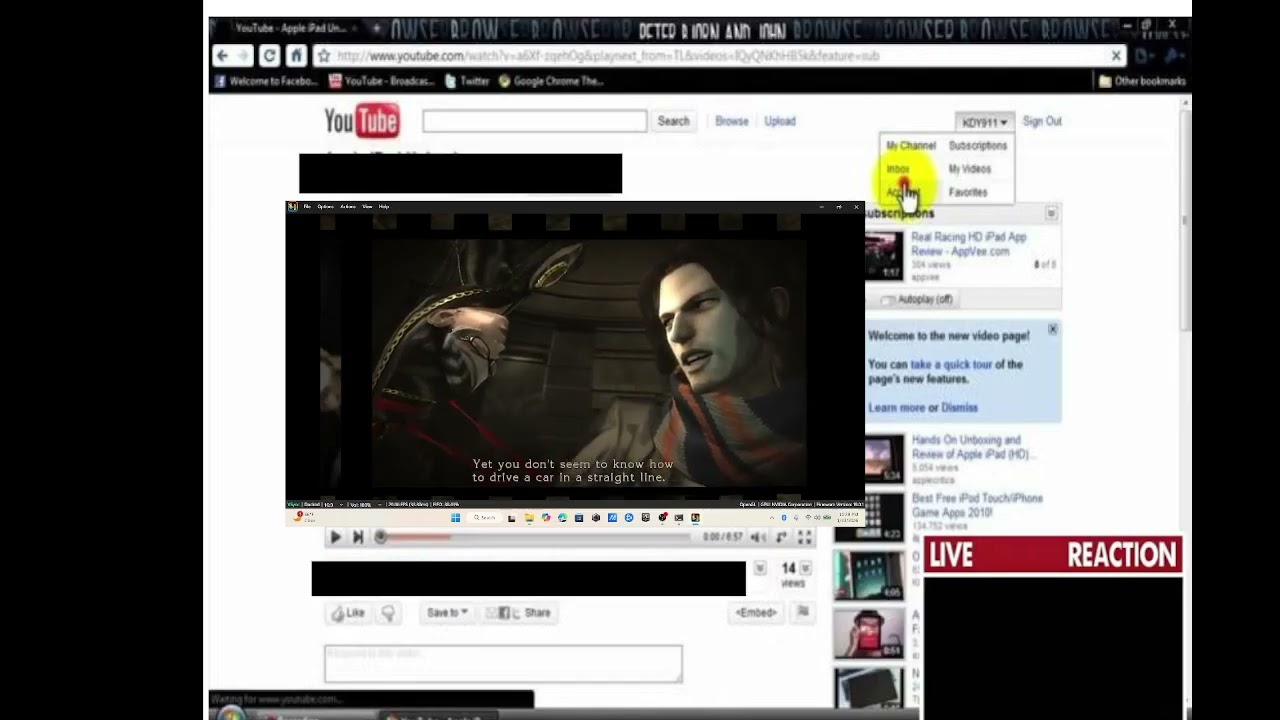Open the emulator Help menu

click(384, 207)
